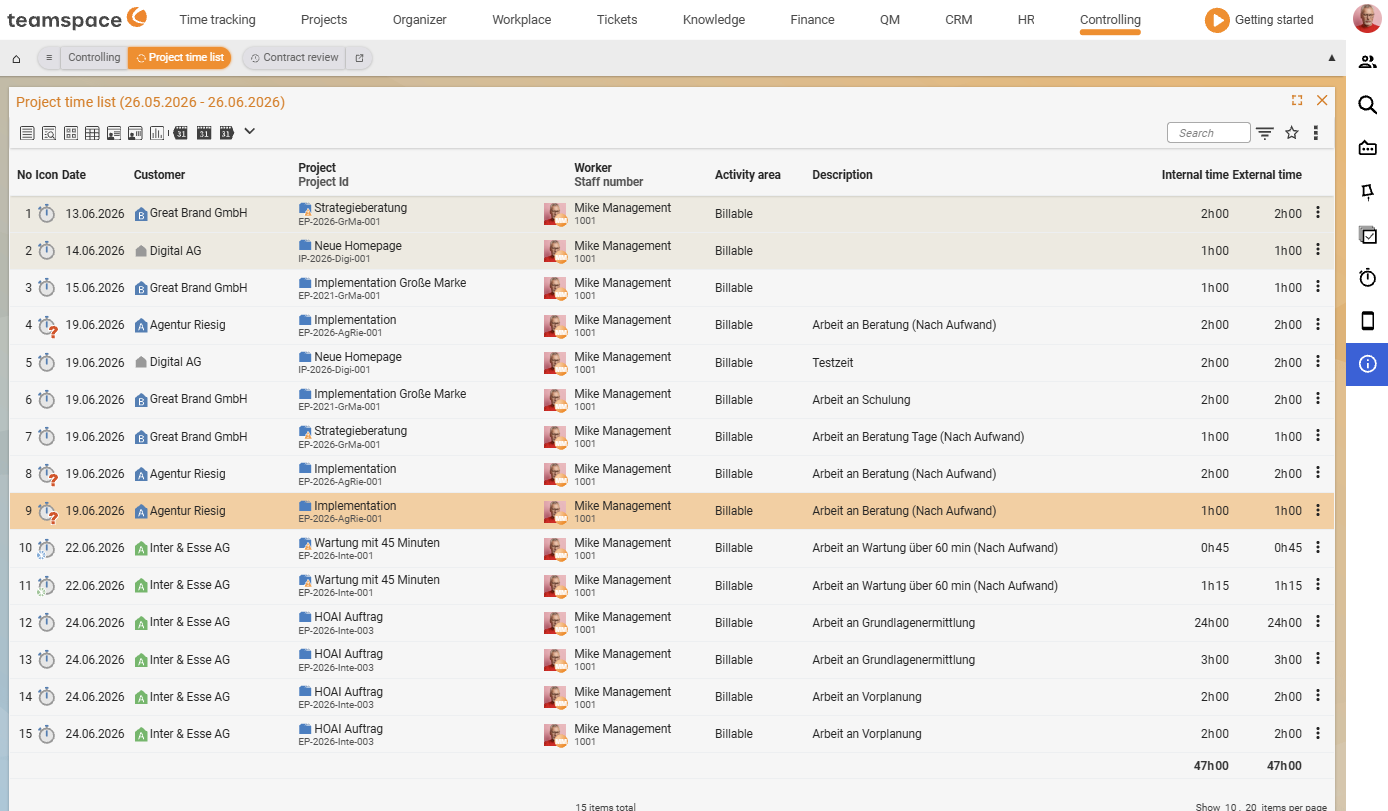Open the pin icon in right sidebar
This screenshot has height=811, width=1388.
coord(1367,191)
